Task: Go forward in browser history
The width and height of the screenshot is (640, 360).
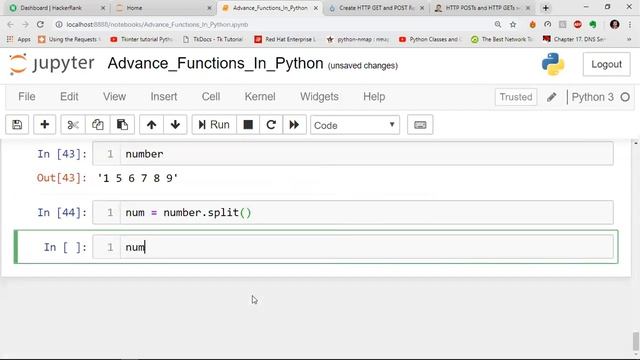Action: coord(25,24)
